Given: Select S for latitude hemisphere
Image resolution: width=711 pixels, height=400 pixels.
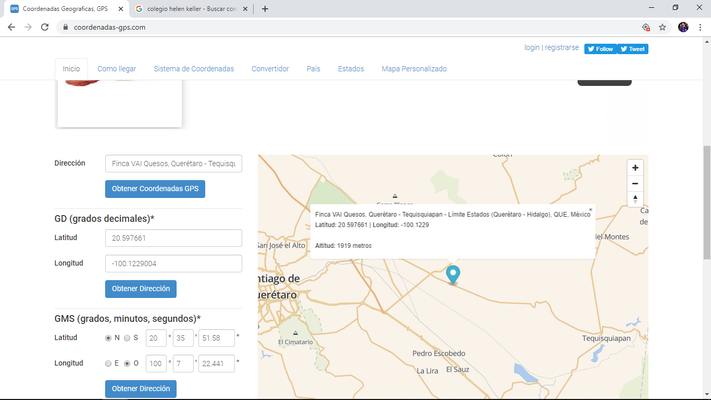Looking at the screenshot, I should (x=127, y=338).
